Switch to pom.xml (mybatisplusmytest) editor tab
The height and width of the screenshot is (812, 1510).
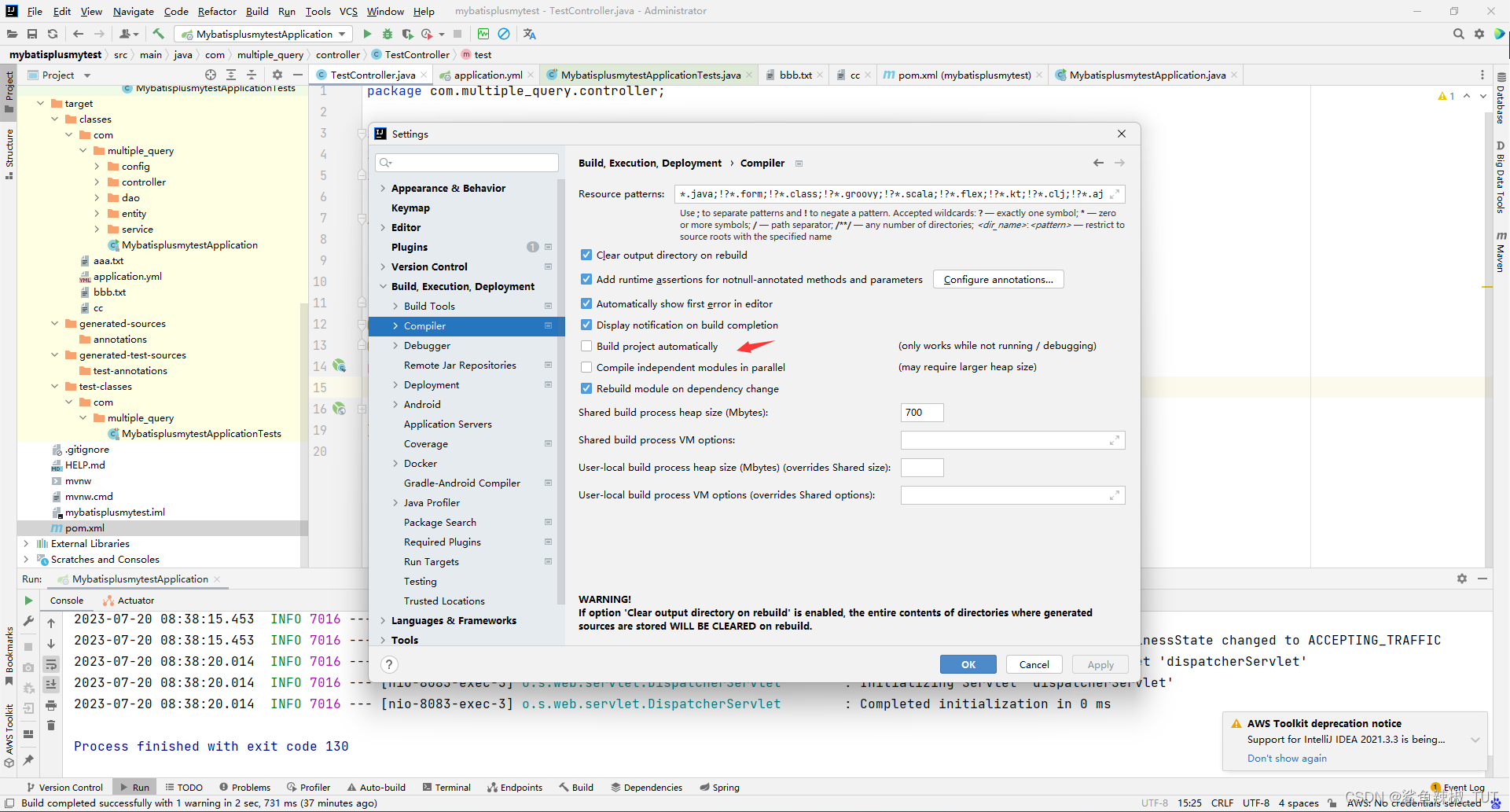[964, 75]
